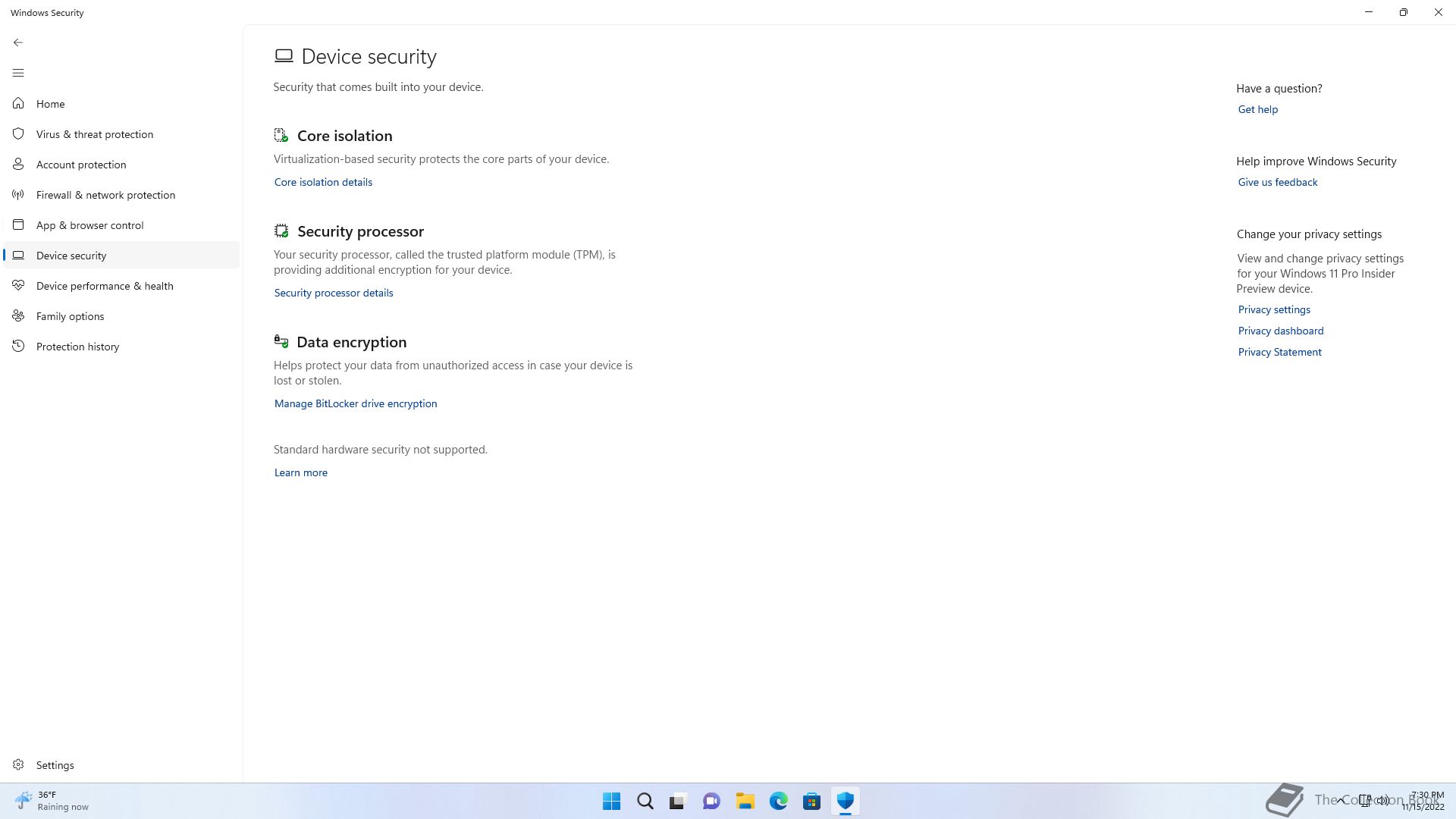Open Windows Start menu button

pyautogui.click(x=611, y=801)
